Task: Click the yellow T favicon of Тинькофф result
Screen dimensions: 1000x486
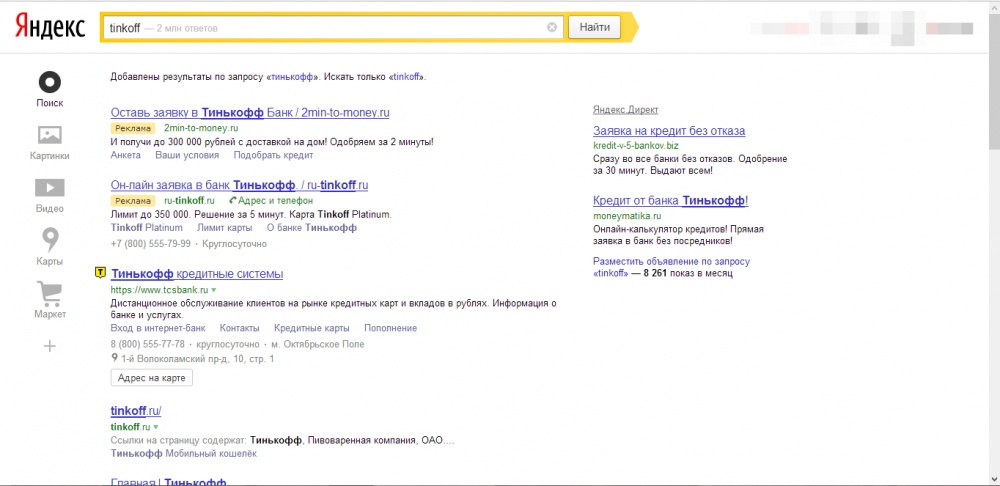Action: pos(100,273)
